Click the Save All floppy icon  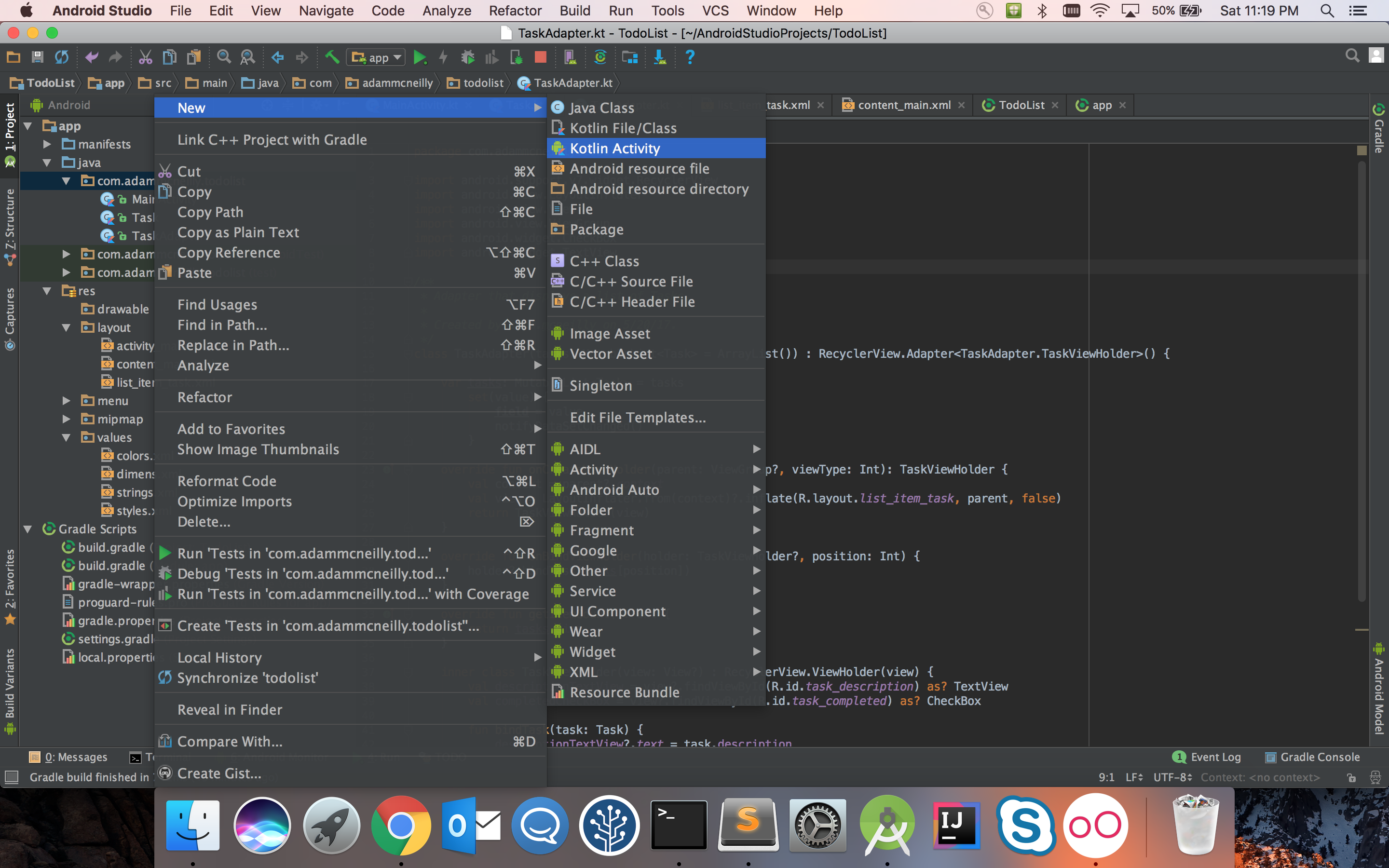(x=37, y=57)
